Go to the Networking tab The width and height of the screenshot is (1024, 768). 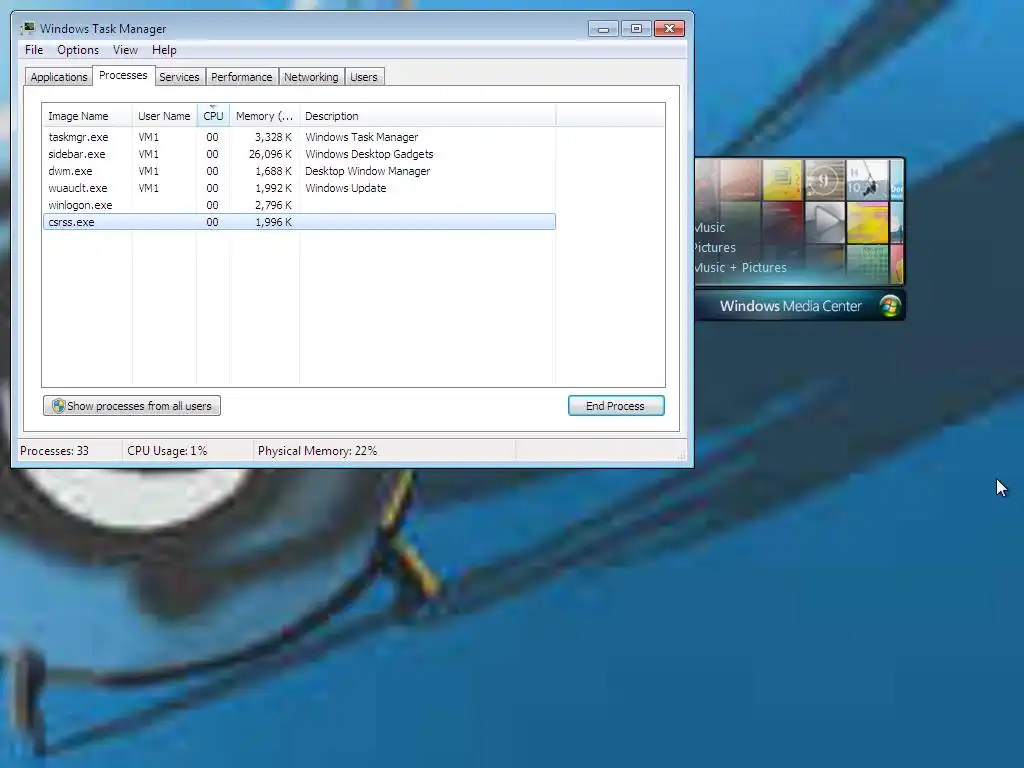coord(311,77)
